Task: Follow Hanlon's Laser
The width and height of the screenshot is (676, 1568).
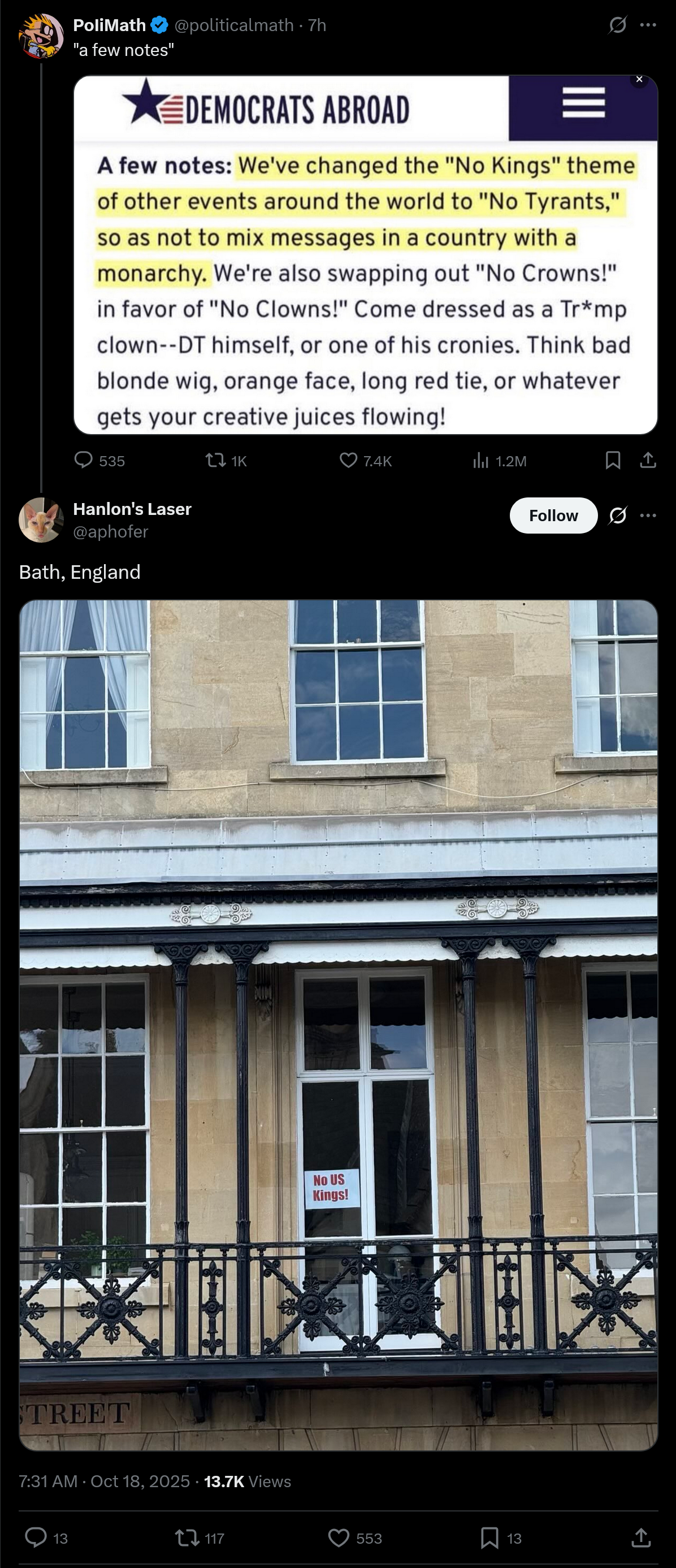Action: [554, 516]
